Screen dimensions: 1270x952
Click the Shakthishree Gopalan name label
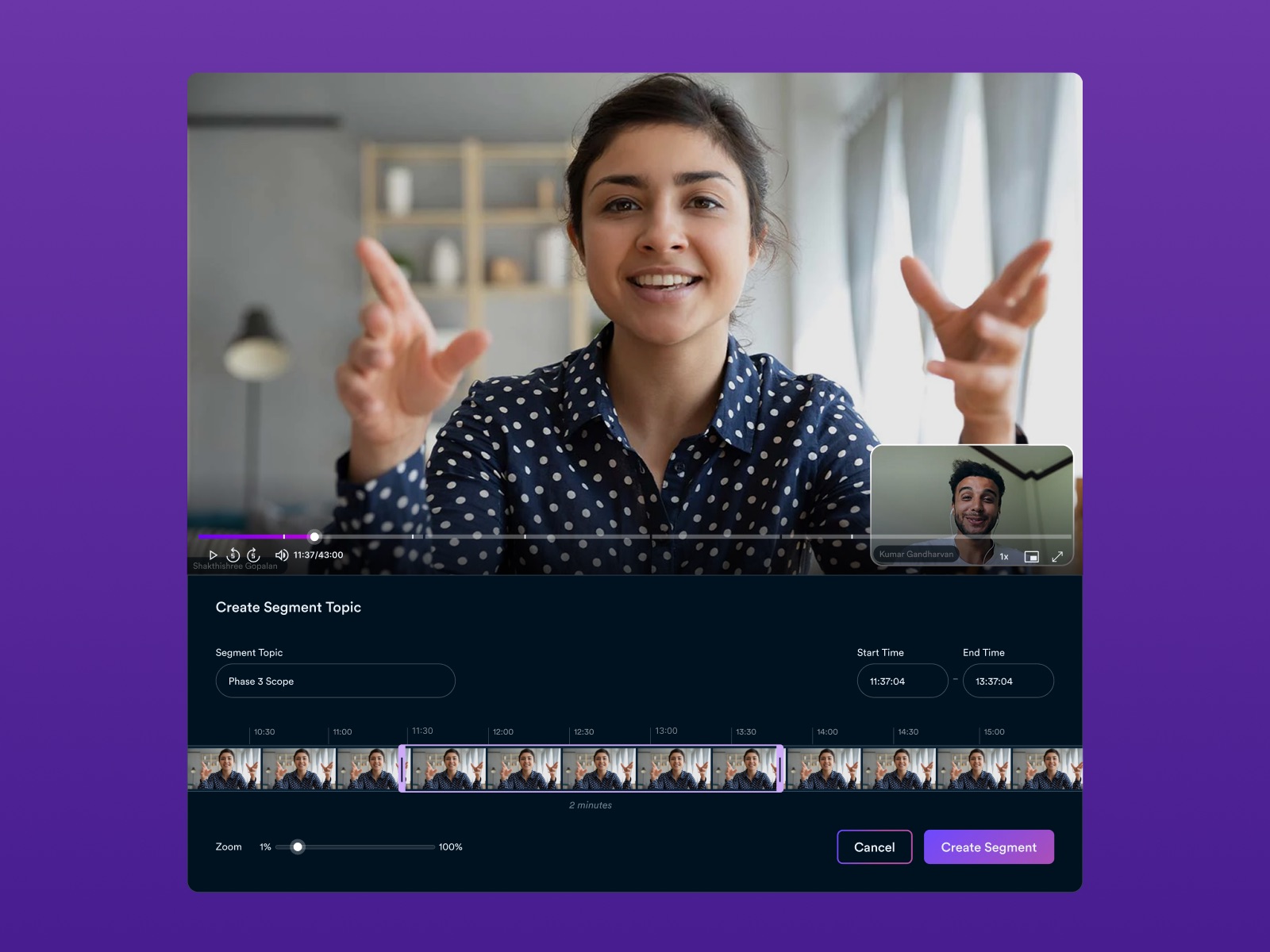tap(235, 566)
